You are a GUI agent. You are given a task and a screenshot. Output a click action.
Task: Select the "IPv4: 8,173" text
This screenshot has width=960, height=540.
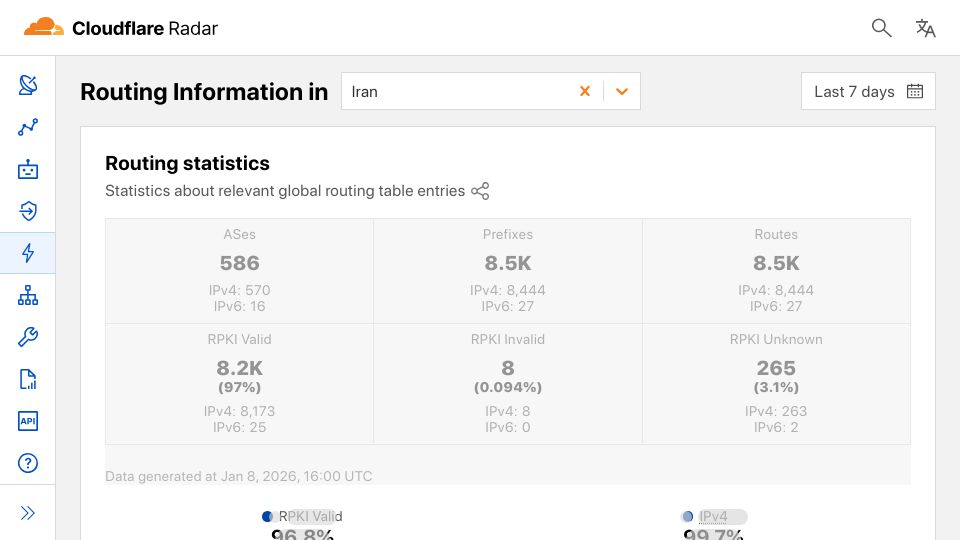pos(239,411)
